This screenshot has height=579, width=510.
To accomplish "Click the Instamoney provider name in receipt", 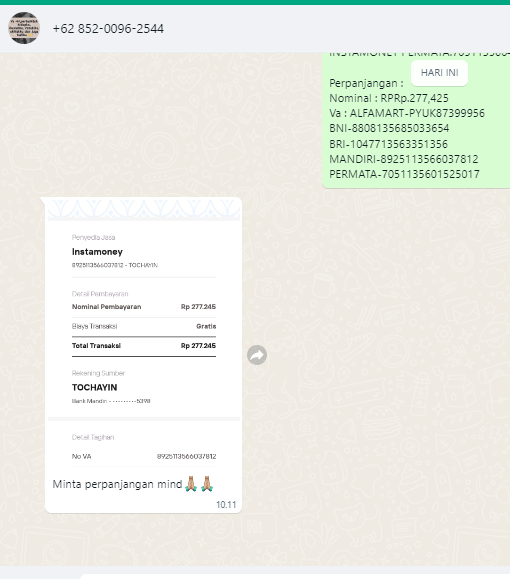I will [x=97, y=252].
